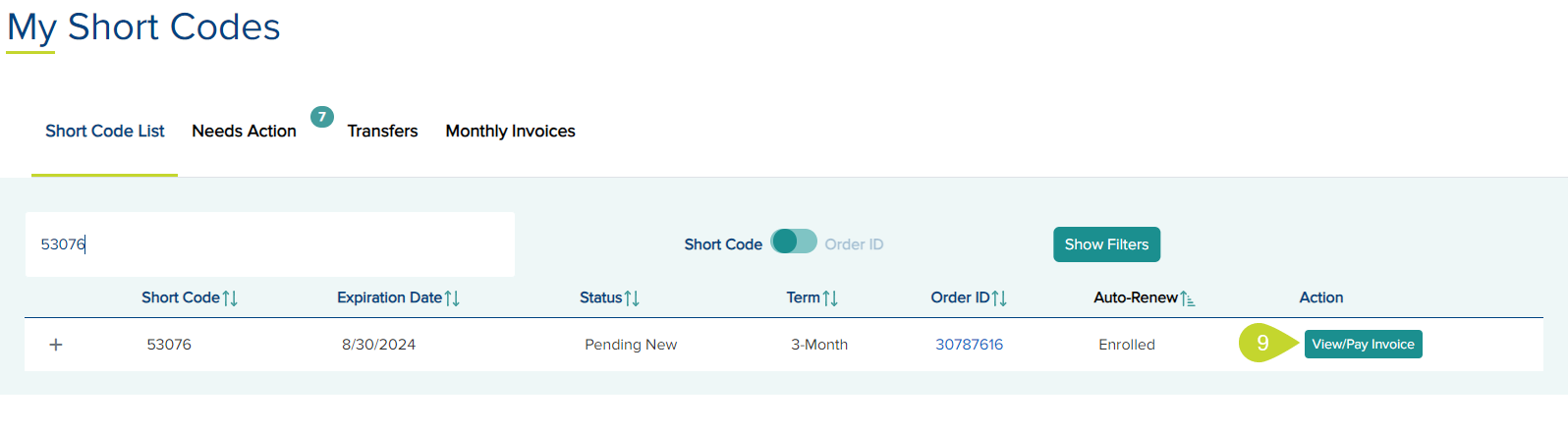Select the Order ID toggle label

pos(854,244)
